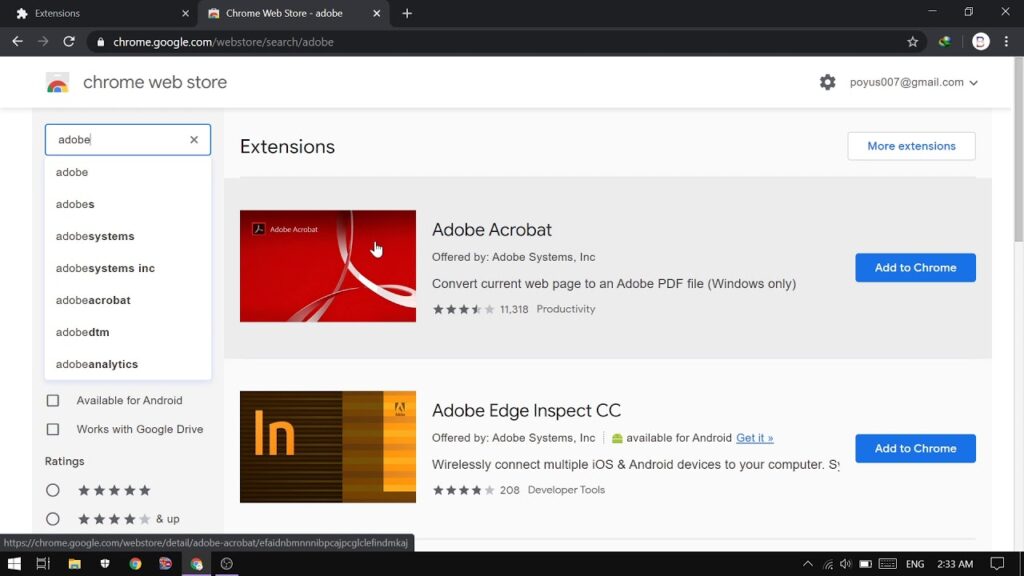Click the browser forward arrow
Image resolution: width=1024 pixels, height=576 pixels.
pos(43,42)
